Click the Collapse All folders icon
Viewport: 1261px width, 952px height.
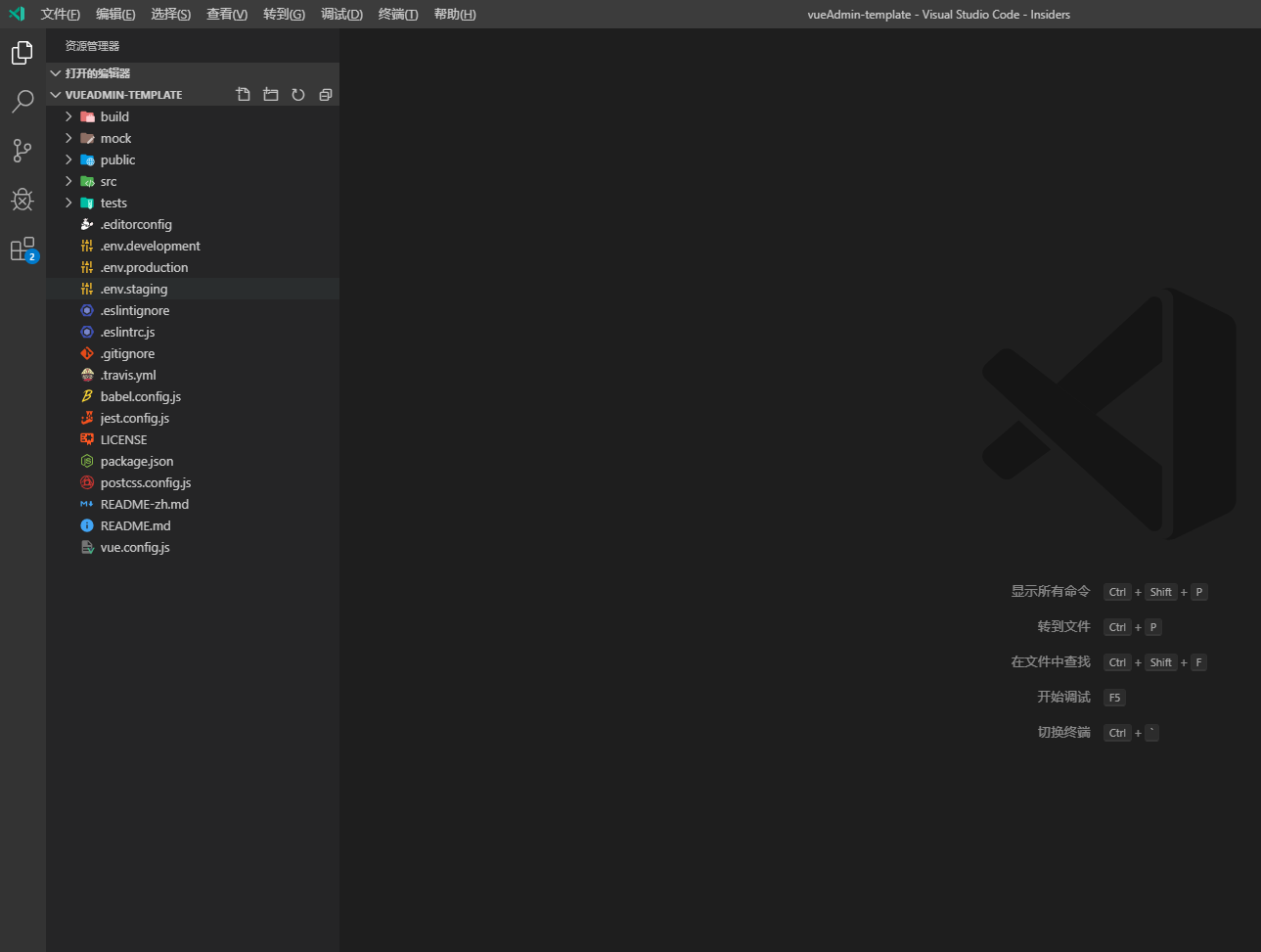click(326, 95)
